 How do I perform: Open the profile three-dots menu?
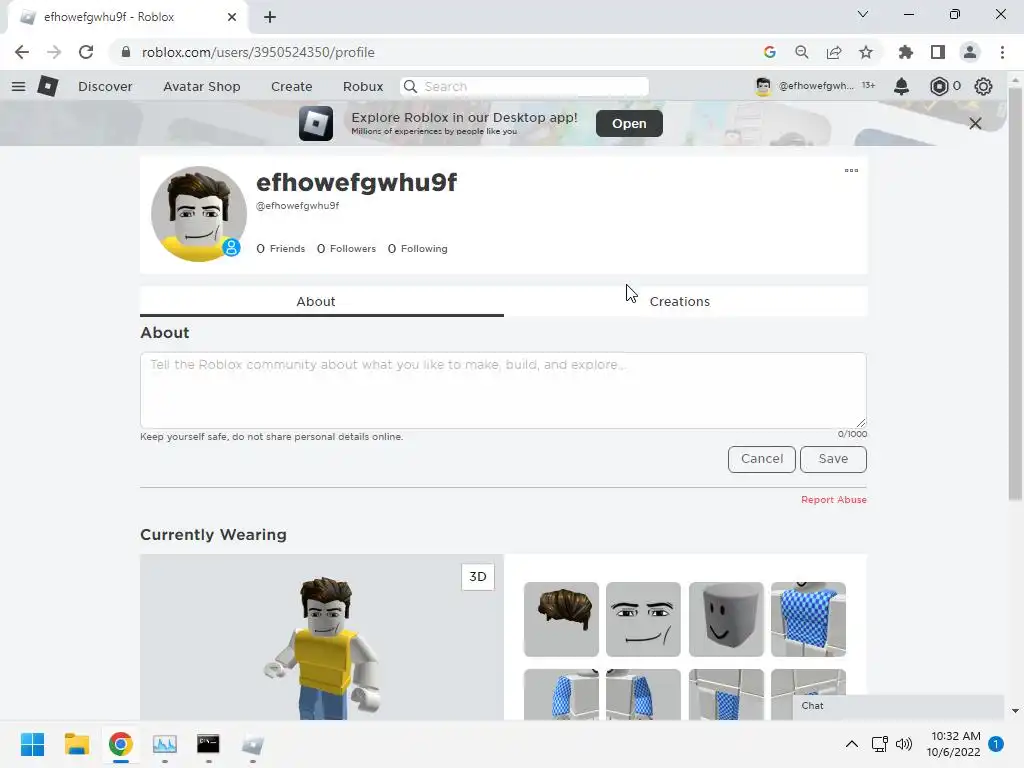851,170
